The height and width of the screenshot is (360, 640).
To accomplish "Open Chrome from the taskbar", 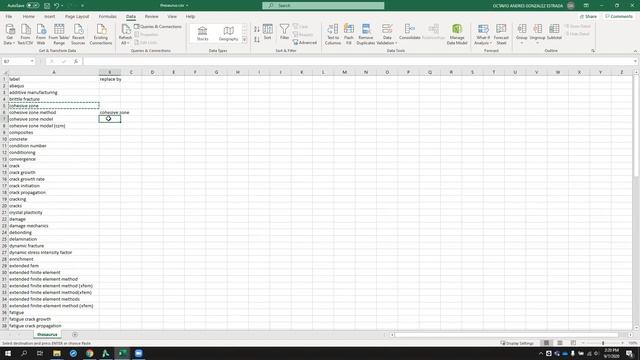I will 89,353.
